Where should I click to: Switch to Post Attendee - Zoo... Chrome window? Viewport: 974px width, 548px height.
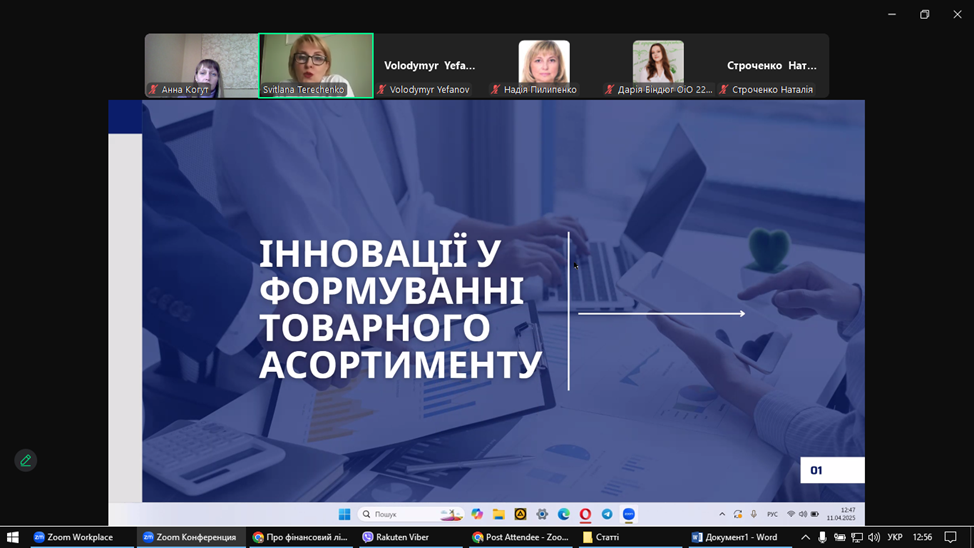coord(520,537)
